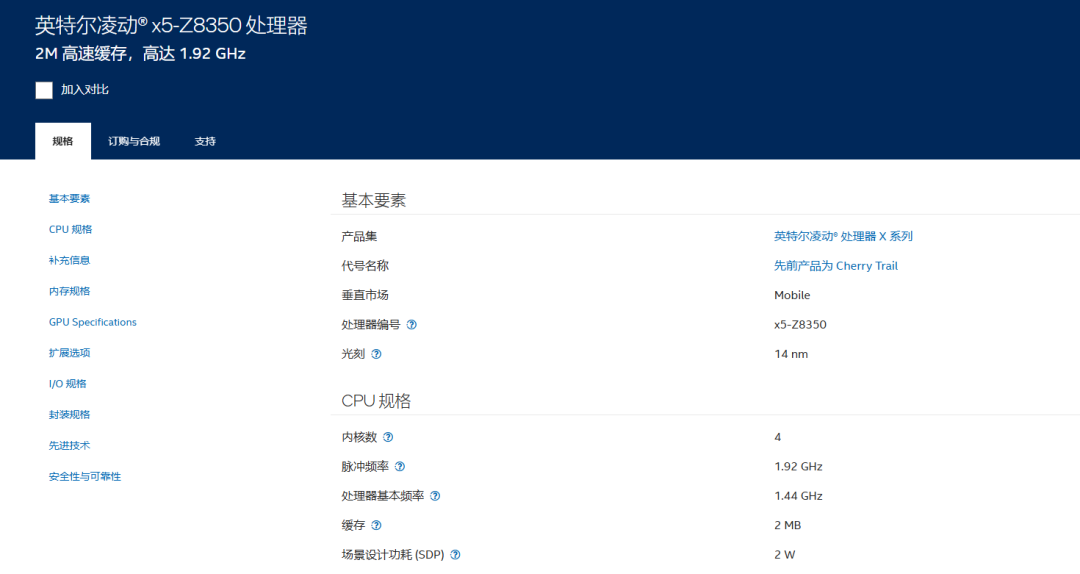Viewport: 1080px width, 574px height.
Task: Select the 2 MB cache value
Action: tap(787, 525)
